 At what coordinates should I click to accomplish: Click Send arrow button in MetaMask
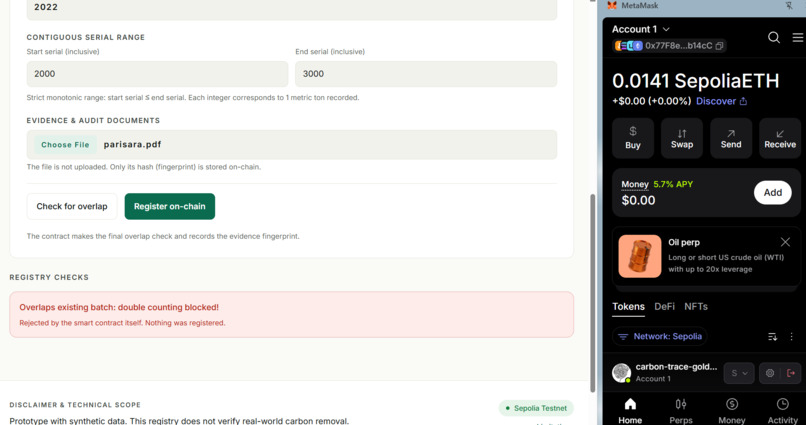coord(731,138)
